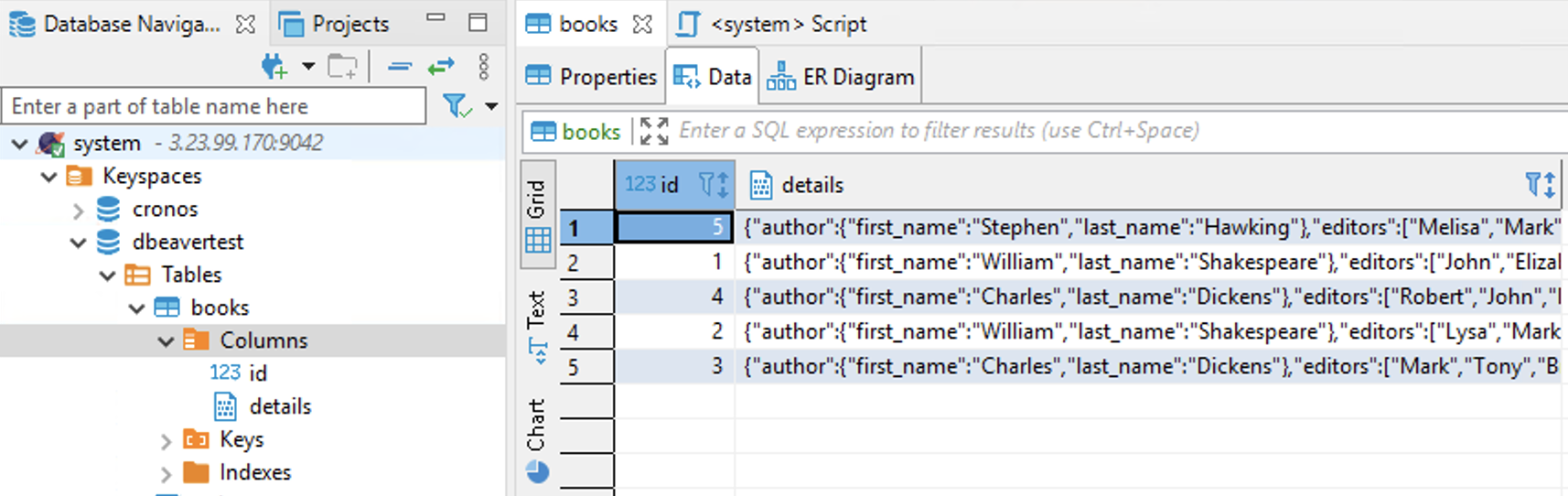Switch to the Projects tab
1568x496 pixels.
point(335,25)
